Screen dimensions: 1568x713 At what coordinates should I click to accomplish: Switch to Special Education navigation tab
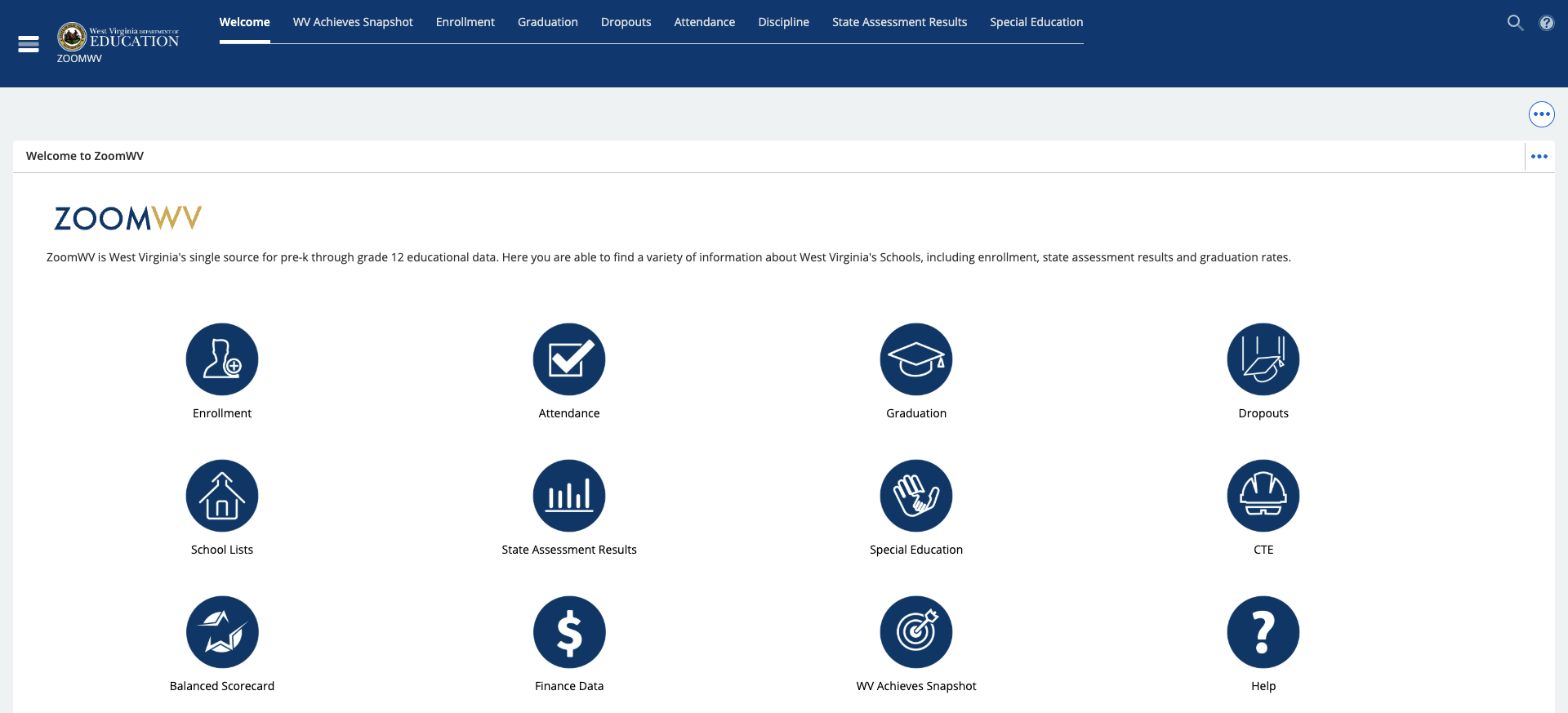(1036, 22)
